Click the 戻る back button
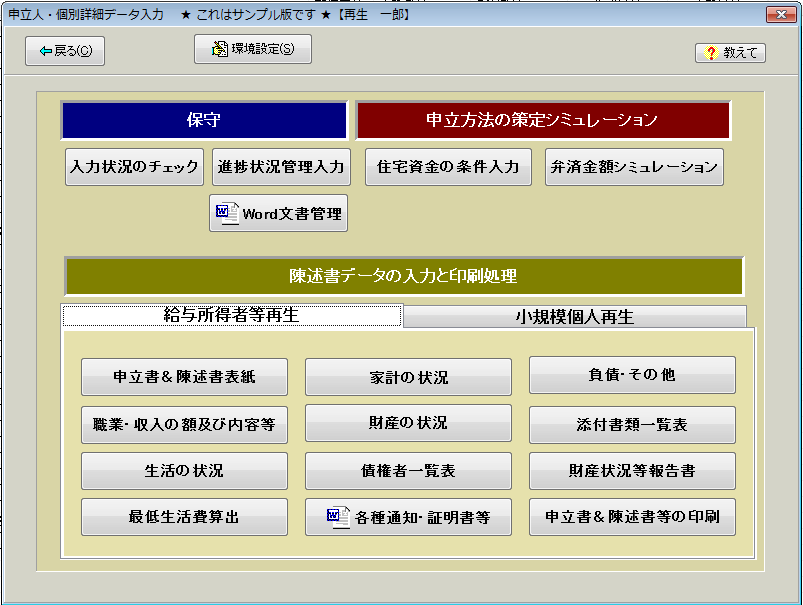Screen dimensions: 803x605 tap(65, 51)
